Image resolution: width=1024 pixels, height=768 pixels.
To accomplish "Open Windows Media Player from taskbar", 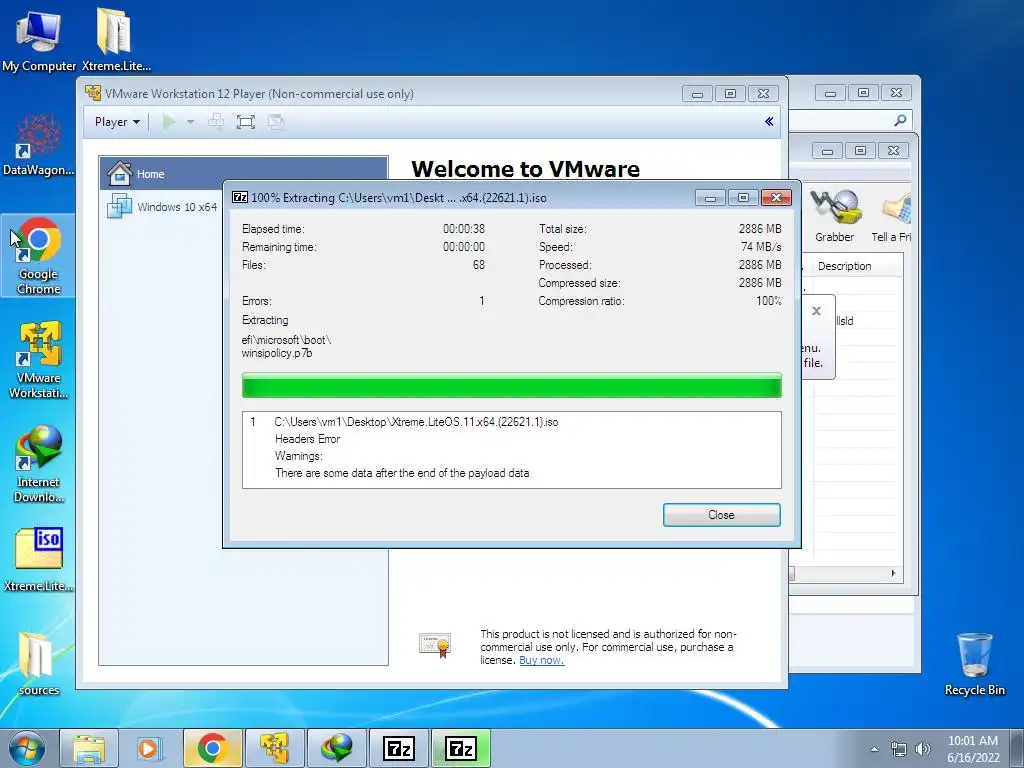I will click(x=150, y=748).
